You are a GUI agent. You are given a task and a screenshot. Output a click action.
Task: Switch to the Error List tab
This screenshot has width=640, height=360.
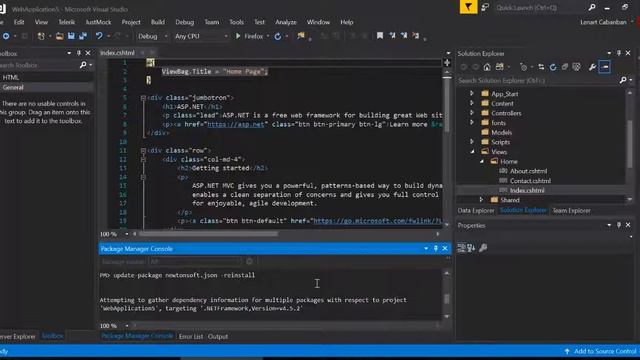[x=191, y=336]
